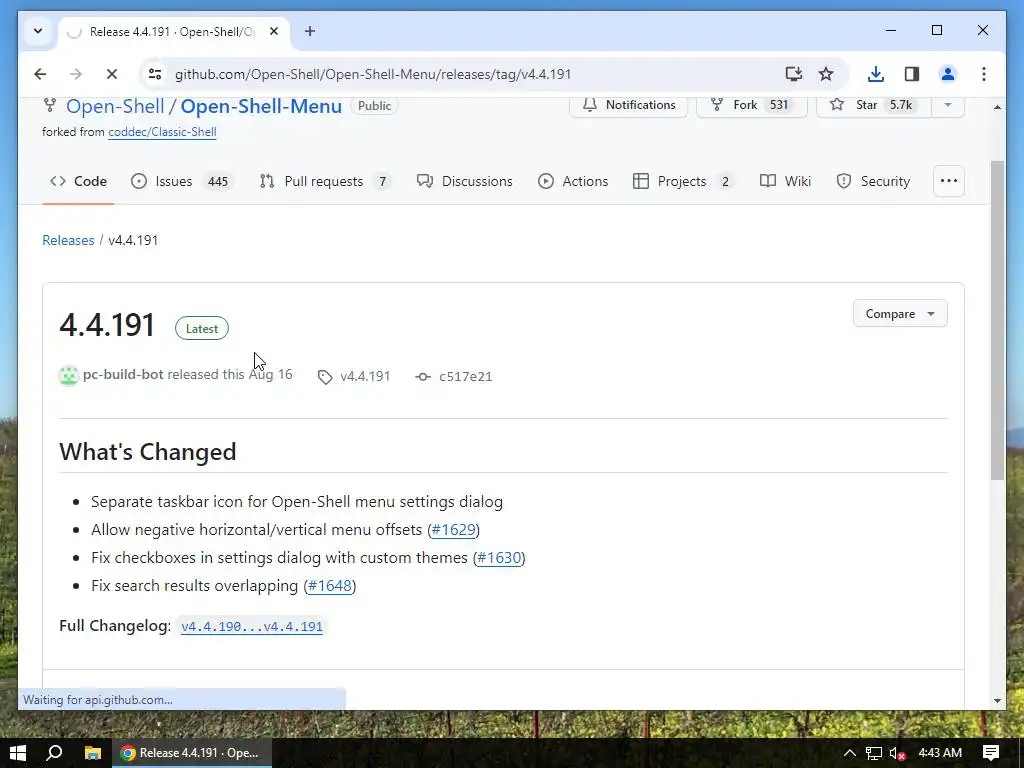
Task: Open File Explorer from taskbar
Action: pyautogui.click(x=93, y=753)
